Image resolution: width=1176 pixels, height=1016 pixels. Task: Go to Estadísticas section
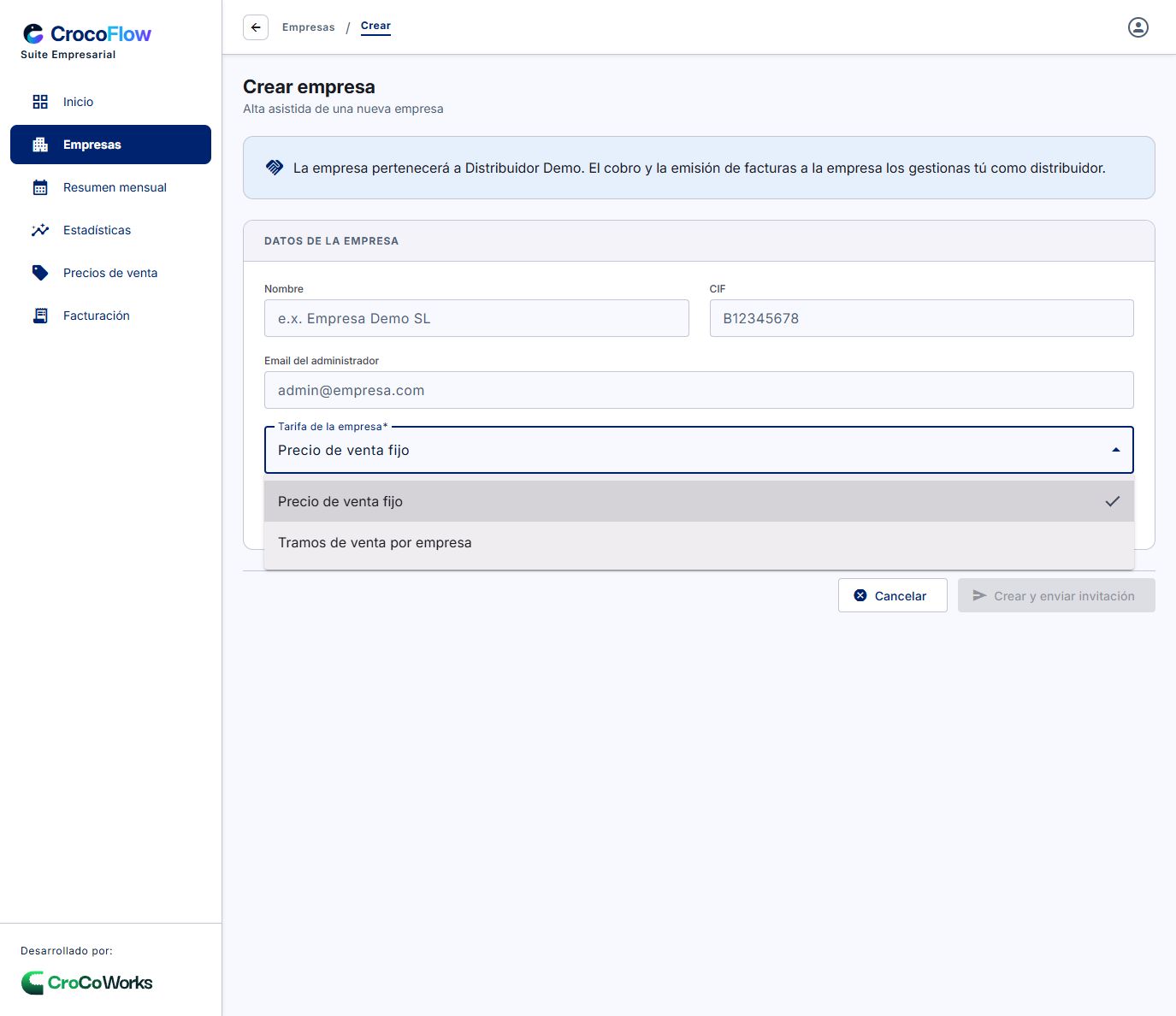pos(110,230)
